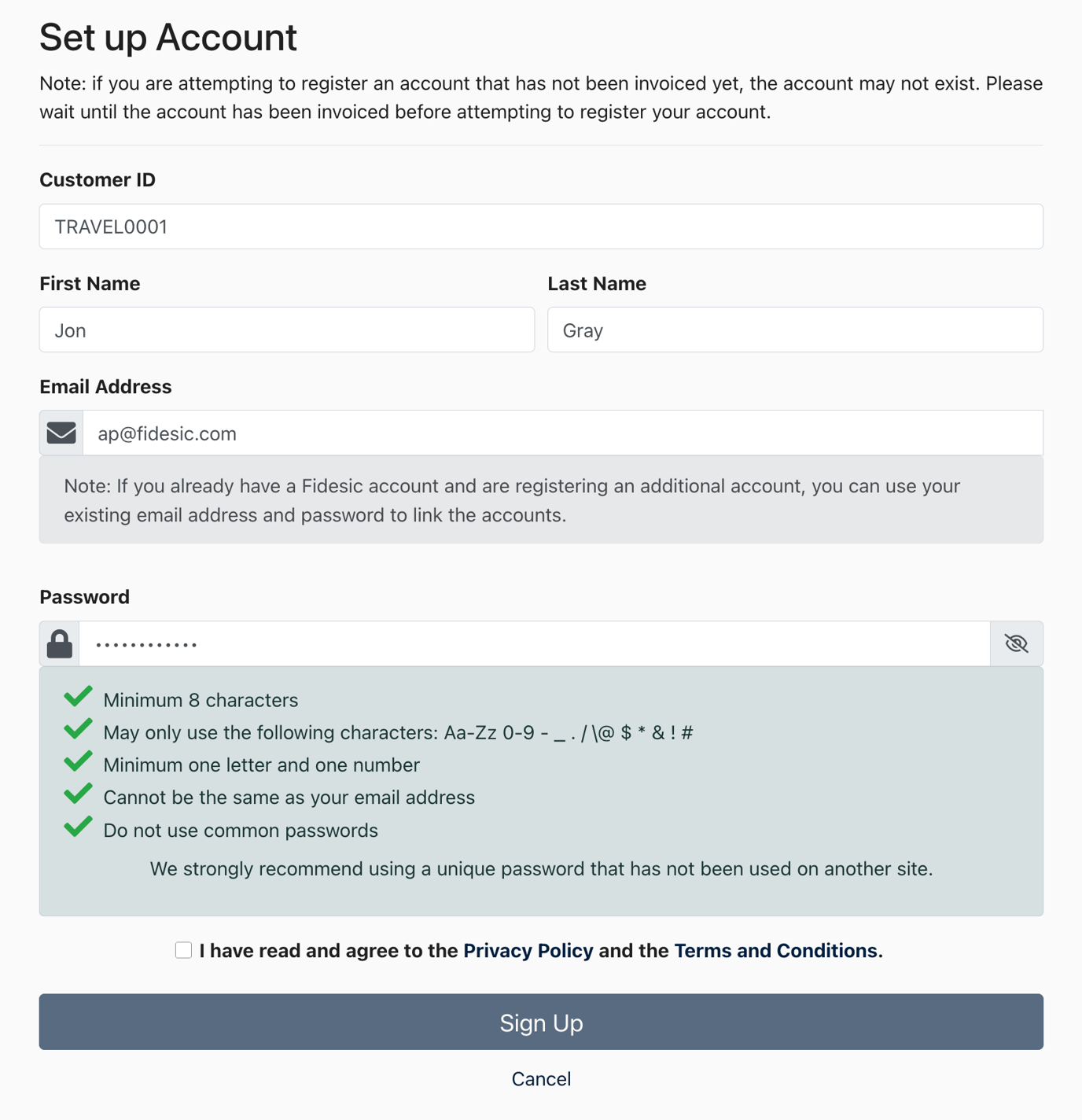Click the First Name field showing Jon
The width and height of the screenshot is (1082, 1120).
[286, 330]
